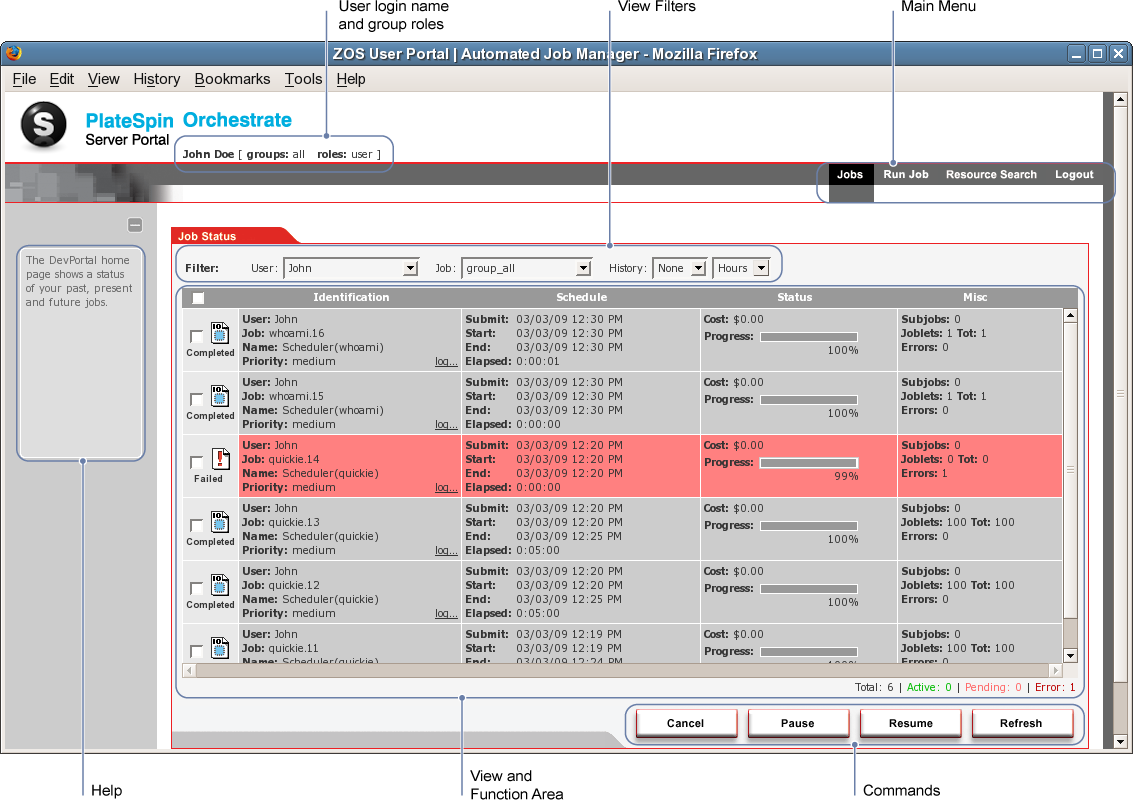1133x800 pixels.
Task: Click the completed job icon for whoami.16
Action: click(220, 333)
